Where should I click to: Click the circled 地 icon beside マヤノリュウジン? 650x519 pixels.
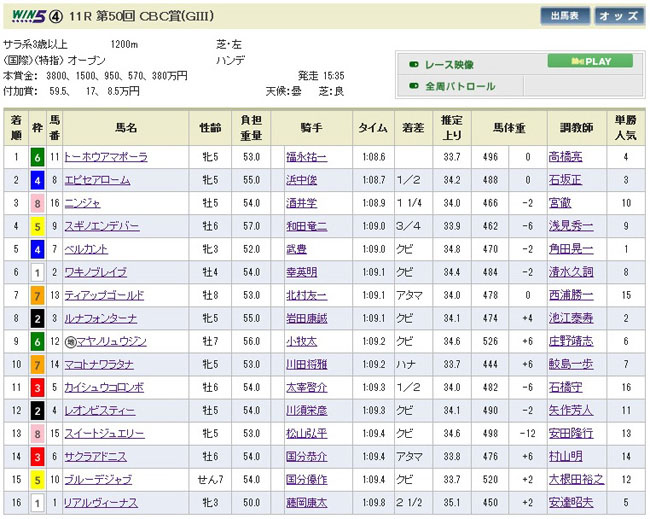[68, 341]
